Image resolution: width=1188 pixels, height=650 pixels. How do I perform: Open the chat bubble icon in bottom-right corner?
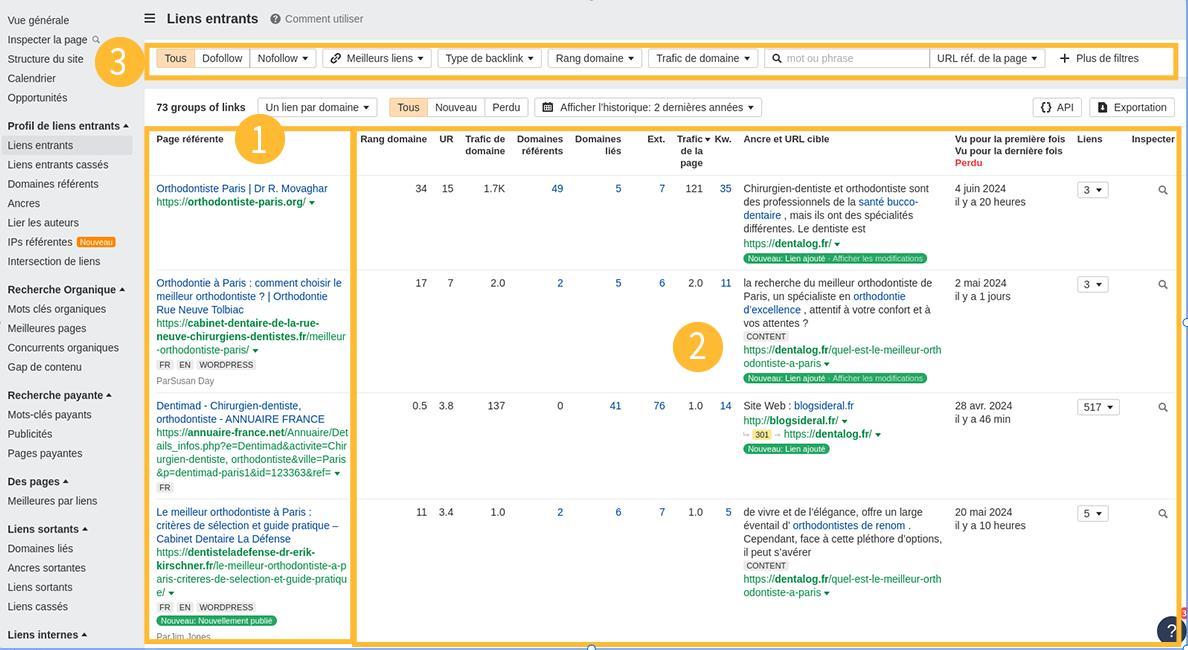pos(1169,629)
